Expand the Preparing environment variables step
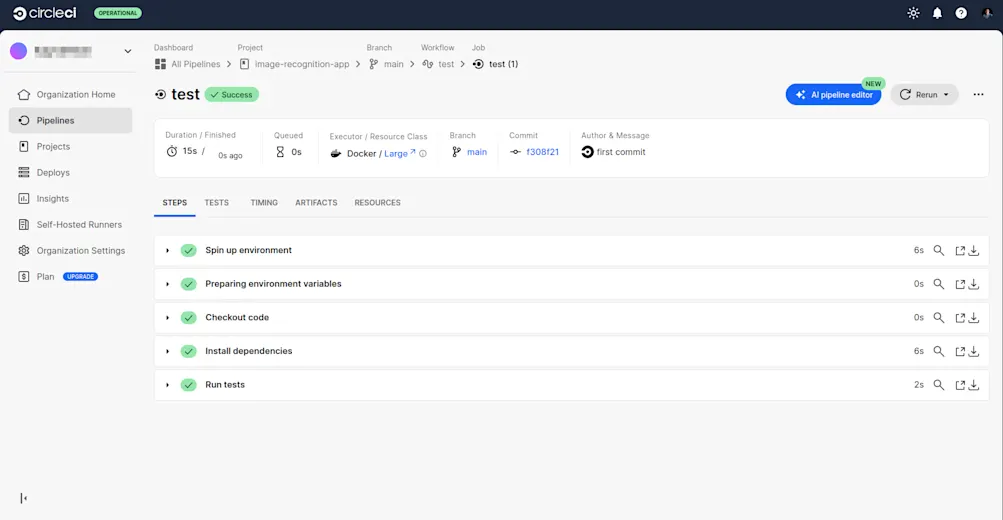The width and height of the screenshot is (1003, 520). pos(168,284)
